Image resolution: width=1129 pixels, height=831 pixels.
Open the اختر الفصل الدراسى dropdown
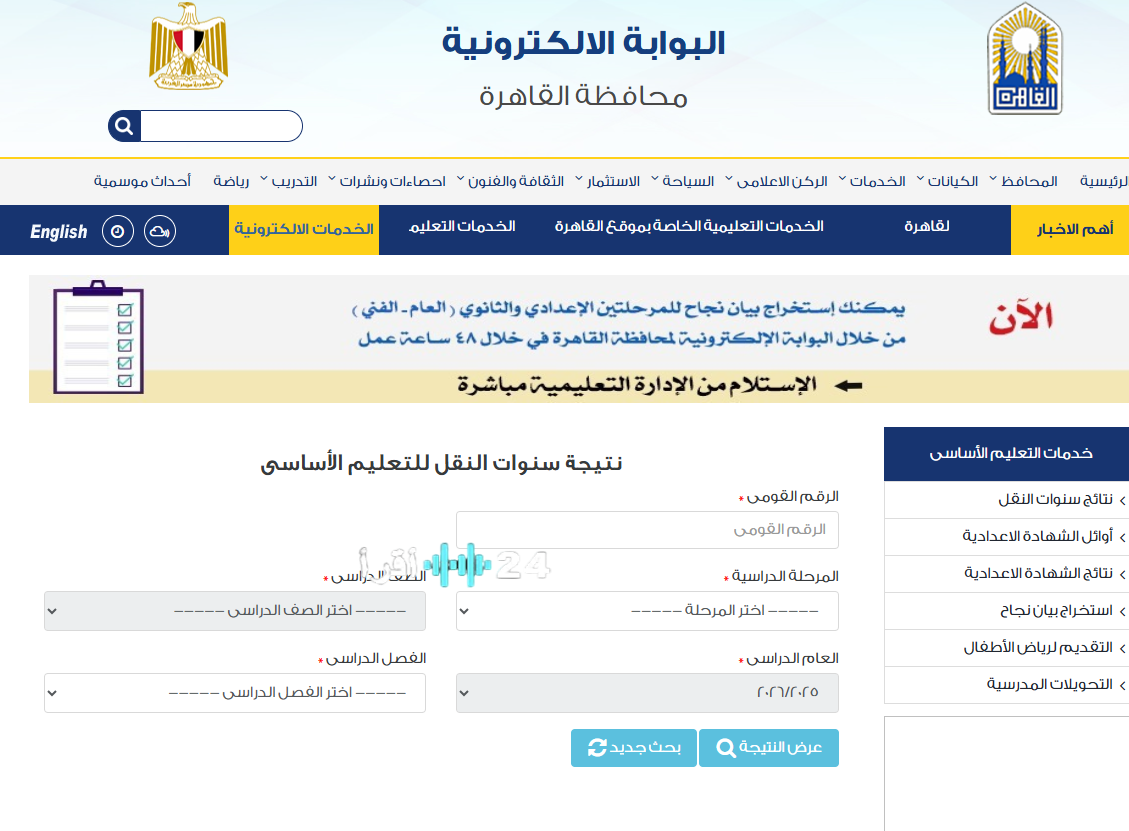pyautogui.click(x=234, y=693)
